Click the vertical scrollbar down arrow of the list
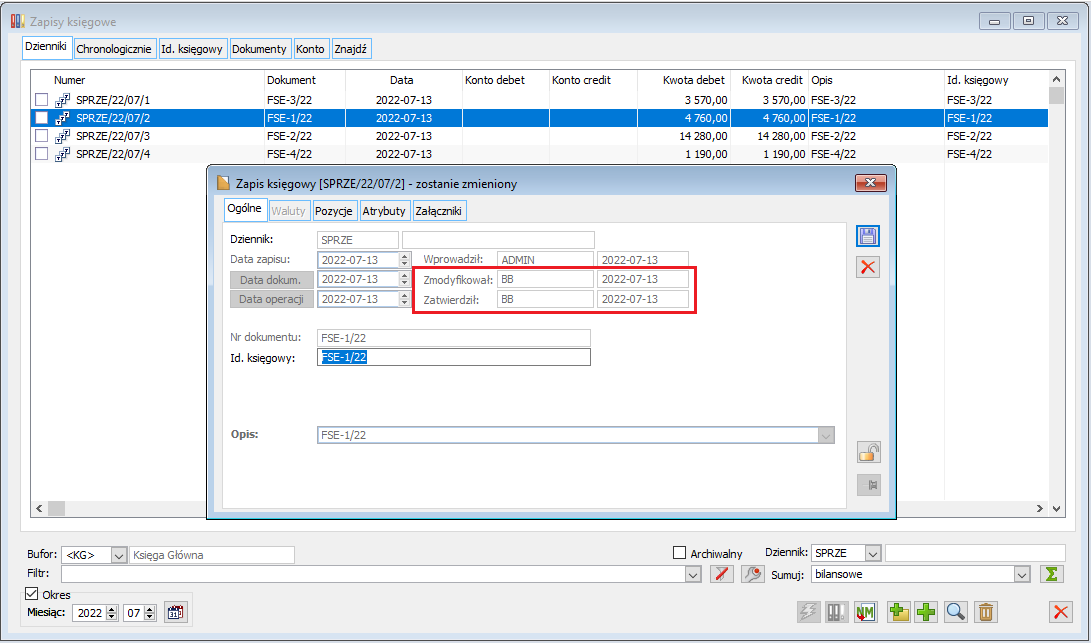The height and width of the screenshot is (643, 1091). [1056, 509]
